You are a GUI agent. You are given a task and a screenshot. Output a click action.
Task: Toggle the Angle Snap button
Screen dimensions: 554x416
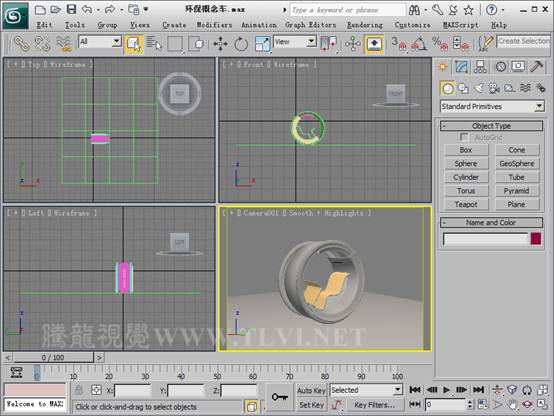pos(419,44)
